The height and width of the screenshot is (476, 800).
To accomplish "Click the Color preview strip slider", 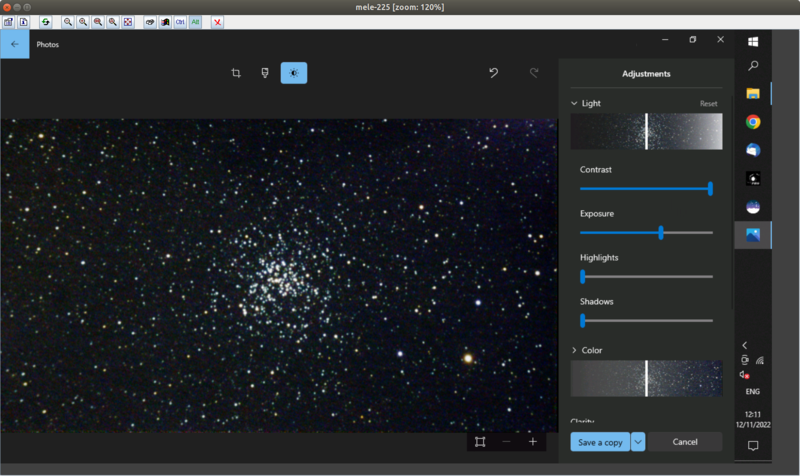I will tap(646, 379).
